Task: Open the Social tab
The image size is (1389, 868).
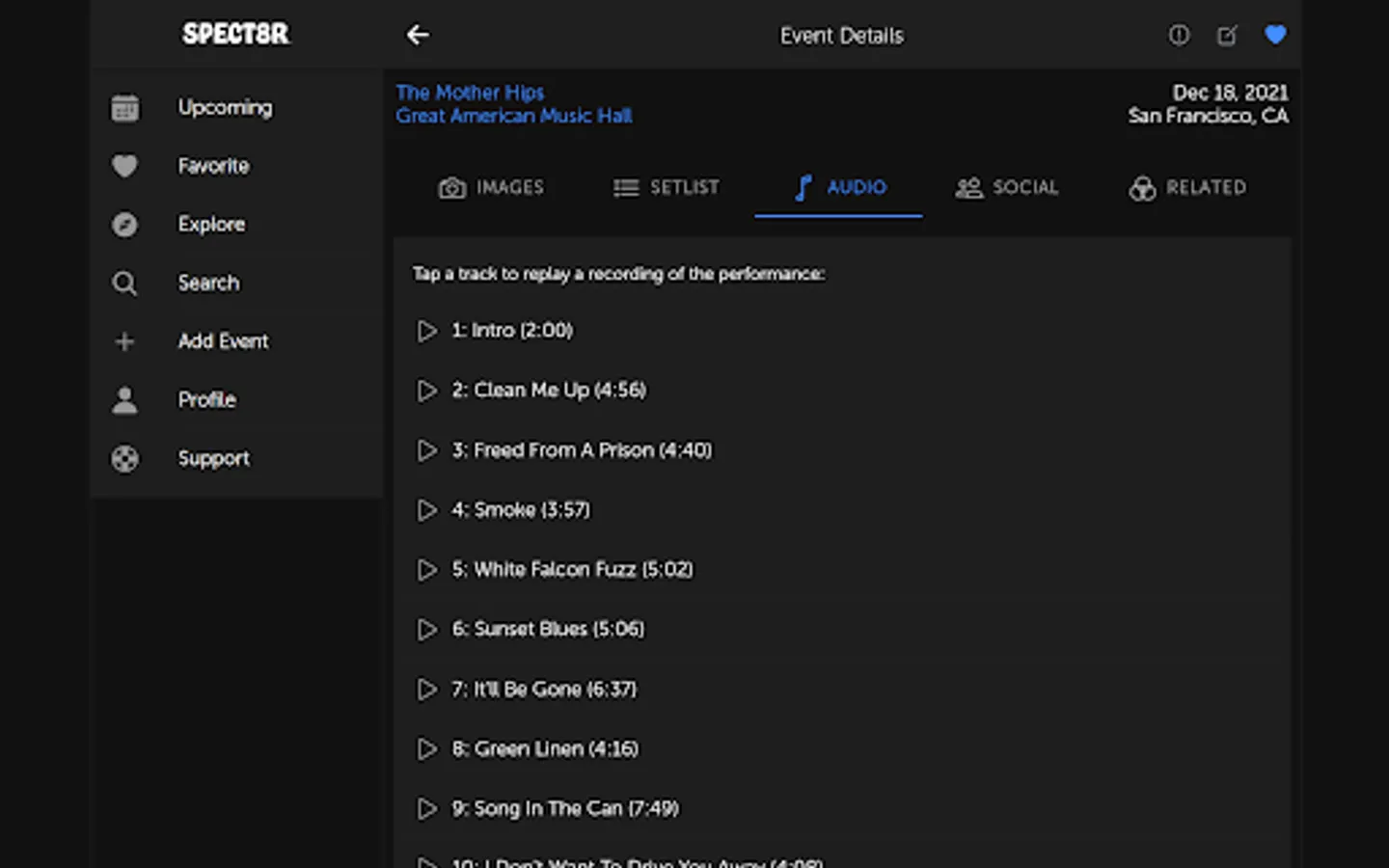Action: tap(1007, 188)
